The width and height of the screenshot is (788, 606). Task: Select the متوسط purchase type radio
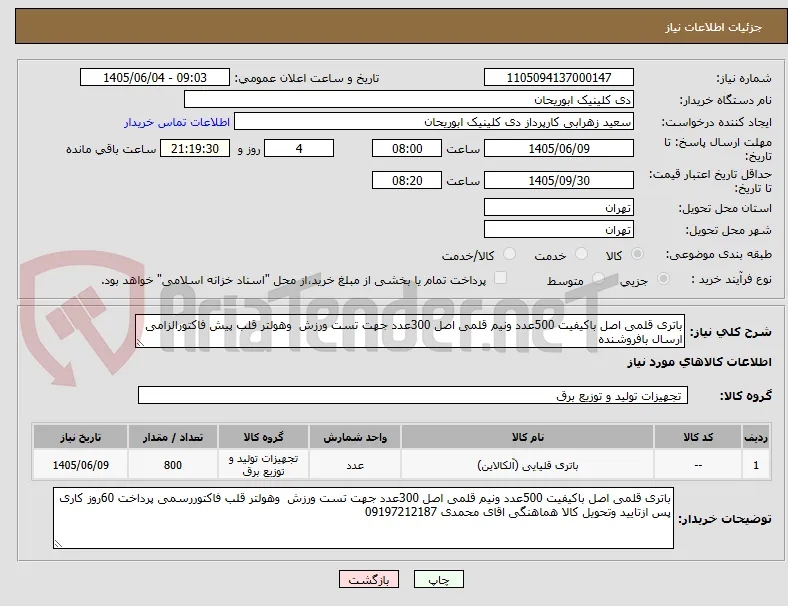click(598, 278)
